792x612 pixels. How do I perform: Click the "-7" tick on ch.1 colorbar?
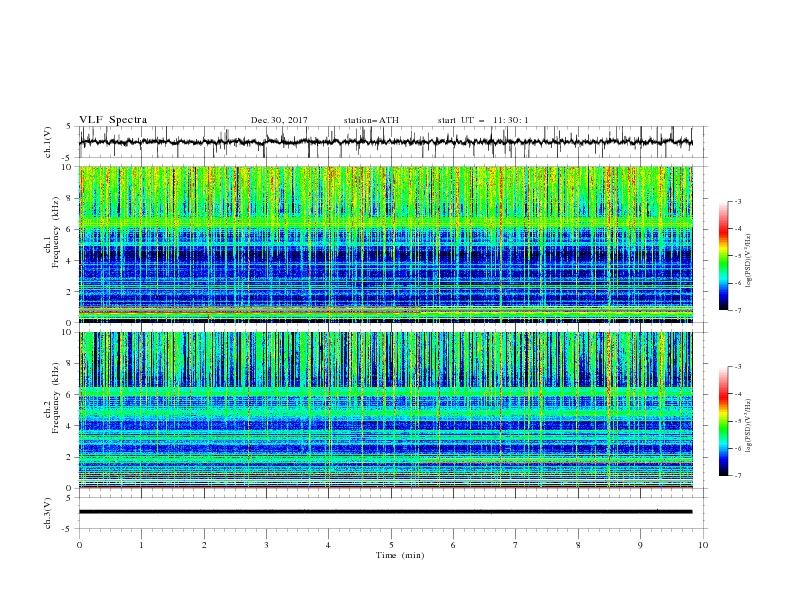(738, 310)
